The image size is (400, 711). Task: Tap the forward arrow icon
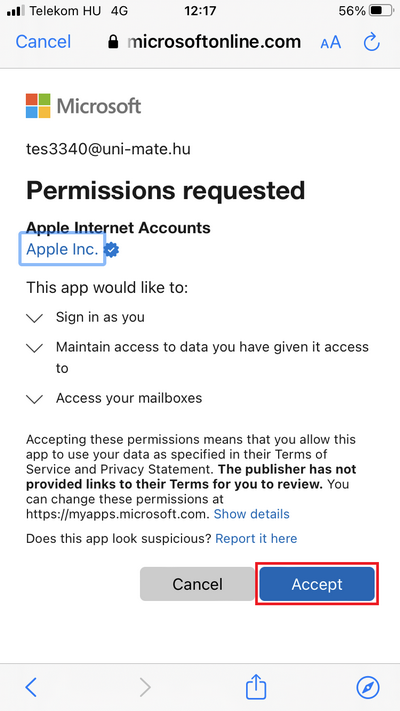tap(145, 688)
